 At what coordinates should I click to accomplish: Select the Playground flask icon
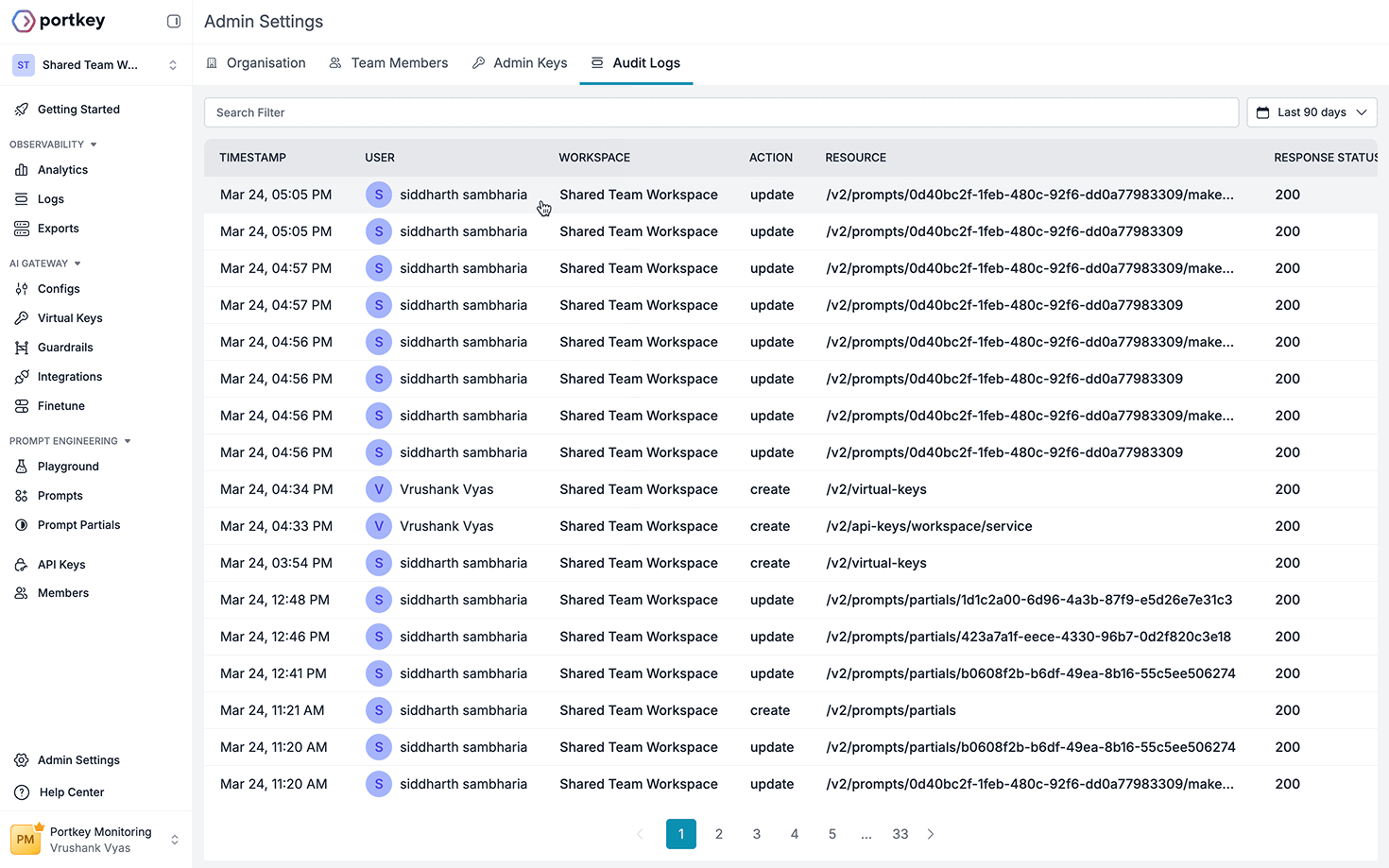(22, 467)
